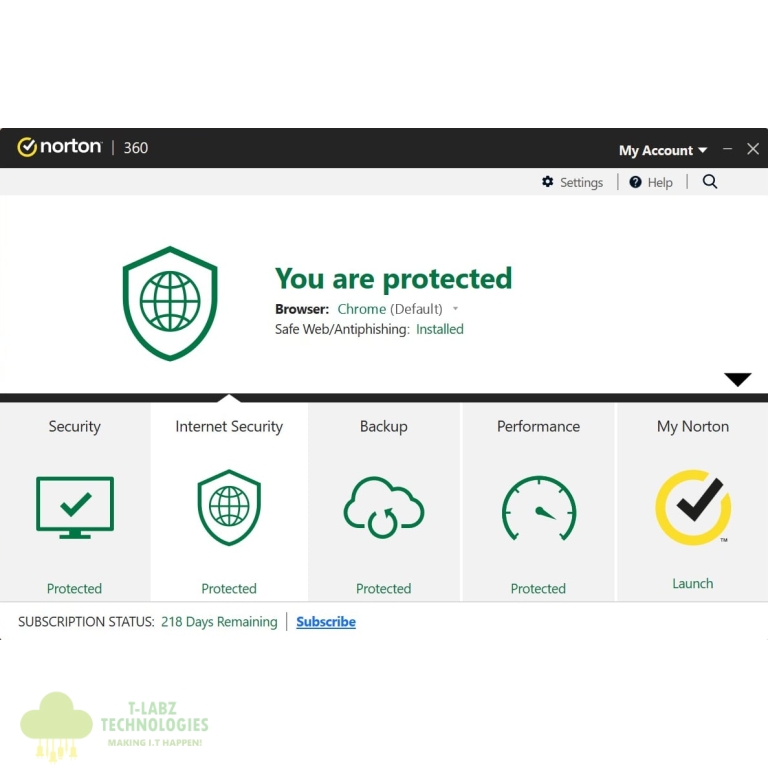
Task: Click the Help question mark icon
Action: pos(635,182)
